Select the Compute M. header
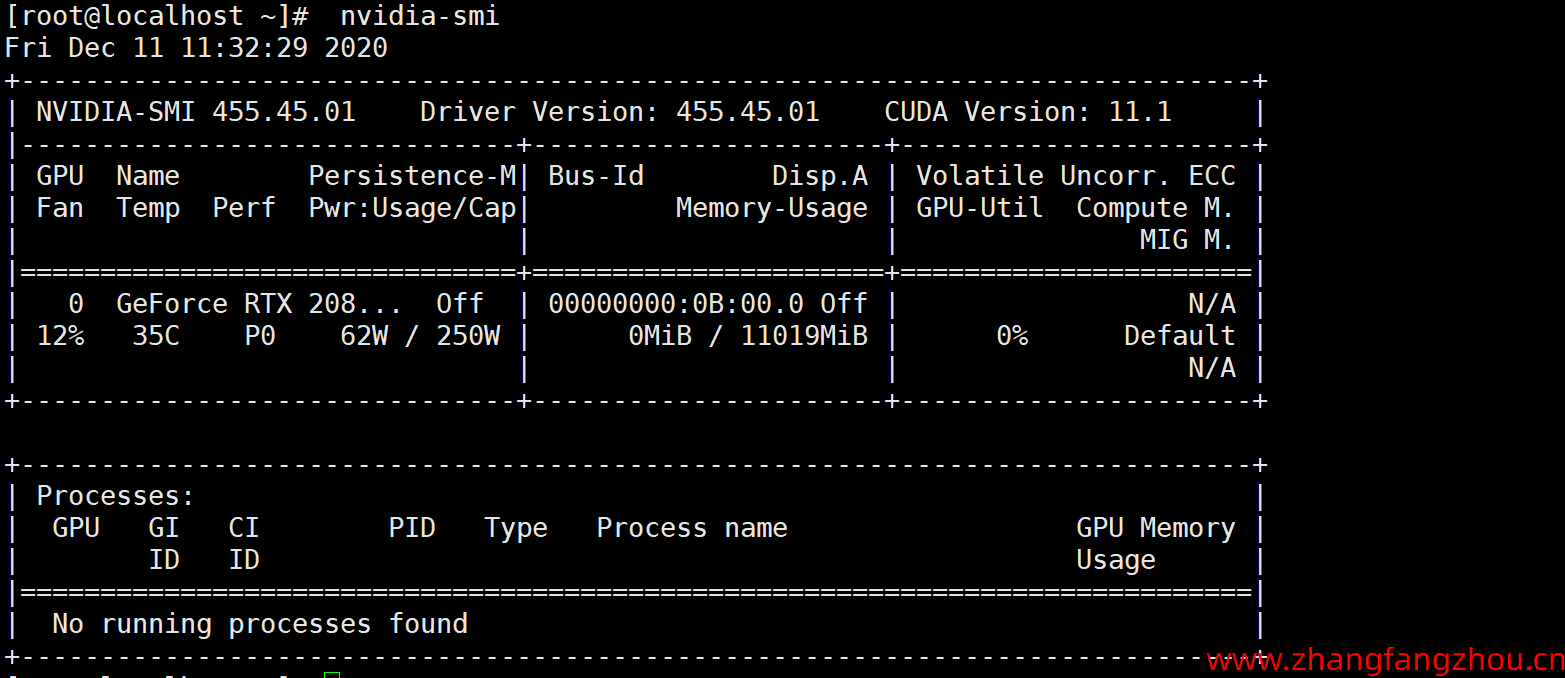The image size is (1565, 678). (1156, 208)
